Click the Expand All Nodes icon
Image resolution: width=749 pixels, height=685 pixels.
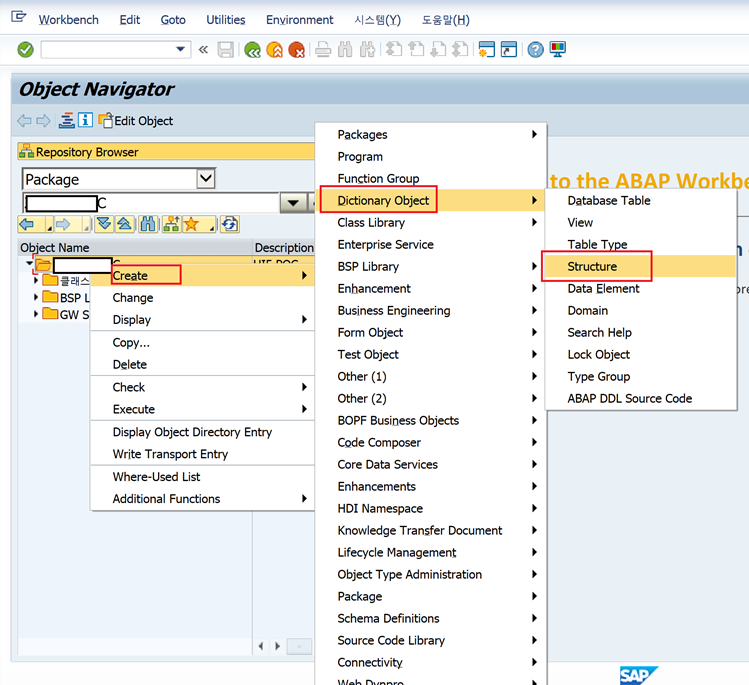click(x=104, y=224)
